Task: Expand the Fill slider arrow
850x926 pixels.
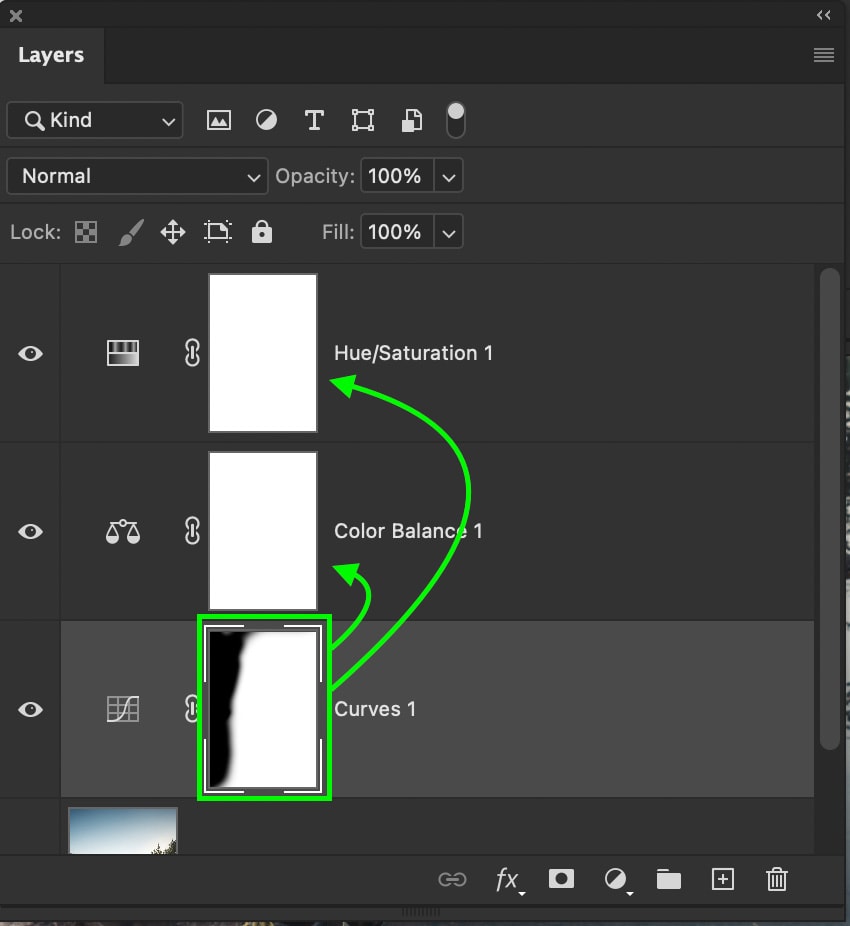Action: pyautogui.click(x=448, y=232)
